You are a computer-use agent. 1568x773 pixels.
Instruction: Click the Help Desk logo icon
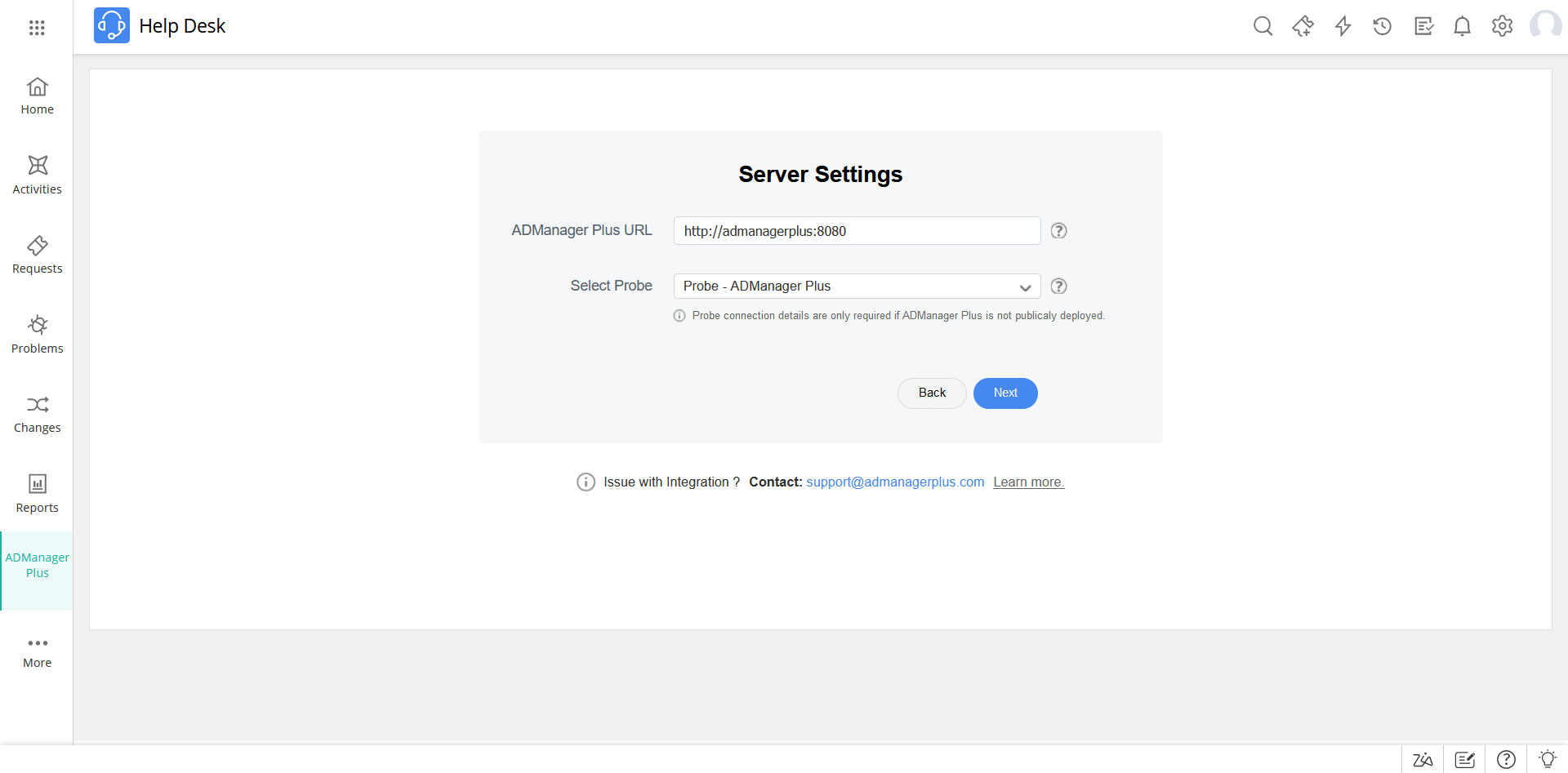click(112, 25)
